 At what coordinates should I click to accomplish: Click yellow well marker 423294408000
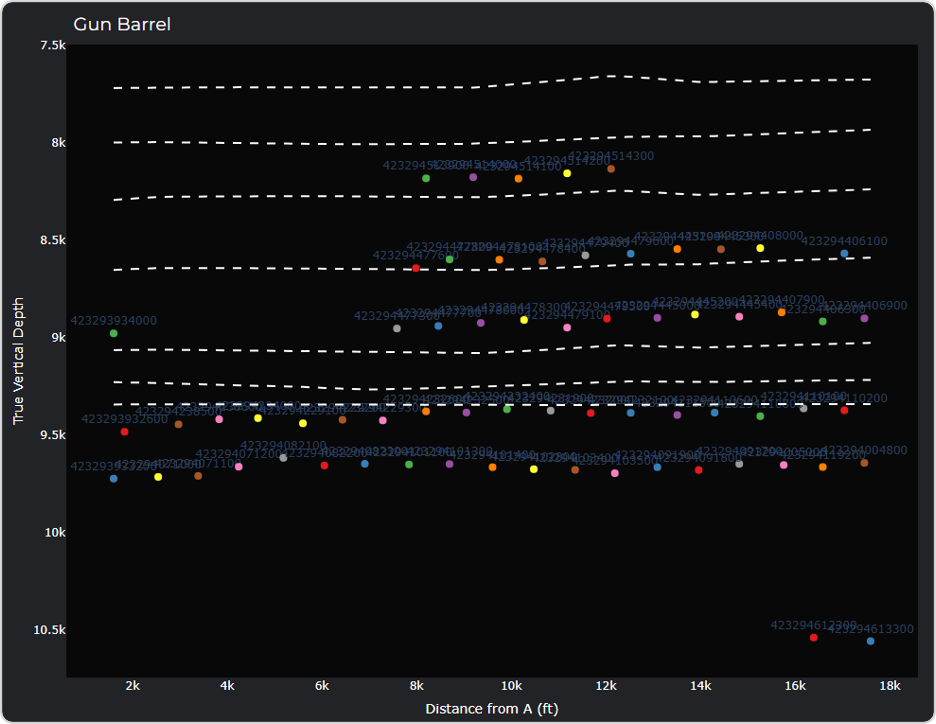click(760, 248)
